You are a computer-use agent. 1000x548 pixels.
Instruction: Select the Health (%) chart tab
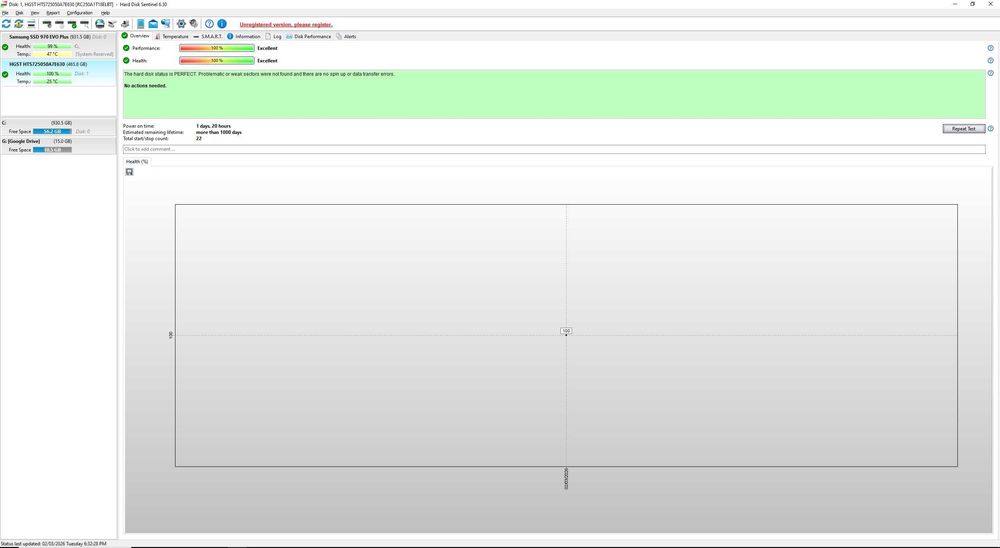[137, 161]
